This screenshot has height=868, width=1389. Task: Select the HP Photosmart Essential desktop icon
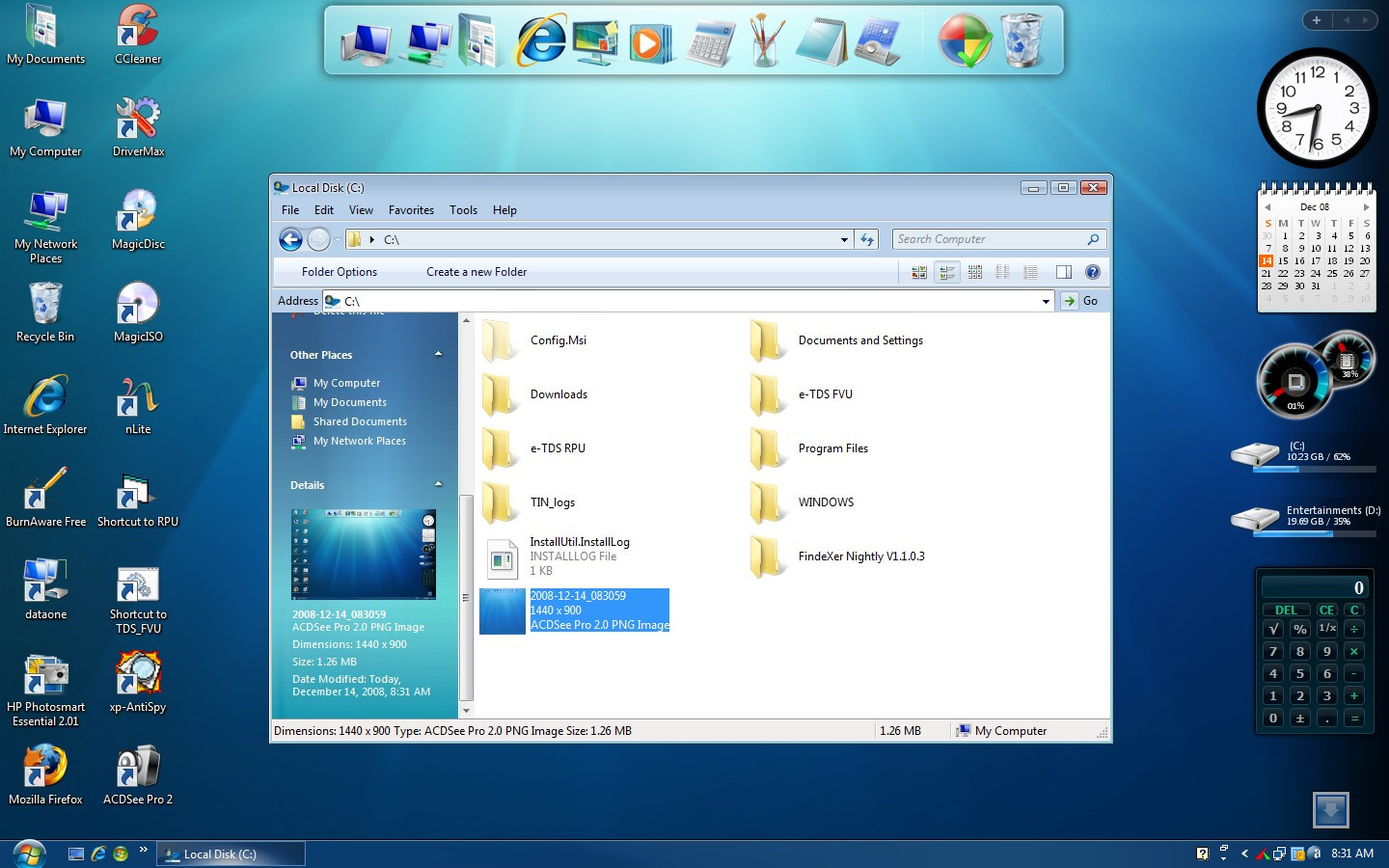[45, 690]
